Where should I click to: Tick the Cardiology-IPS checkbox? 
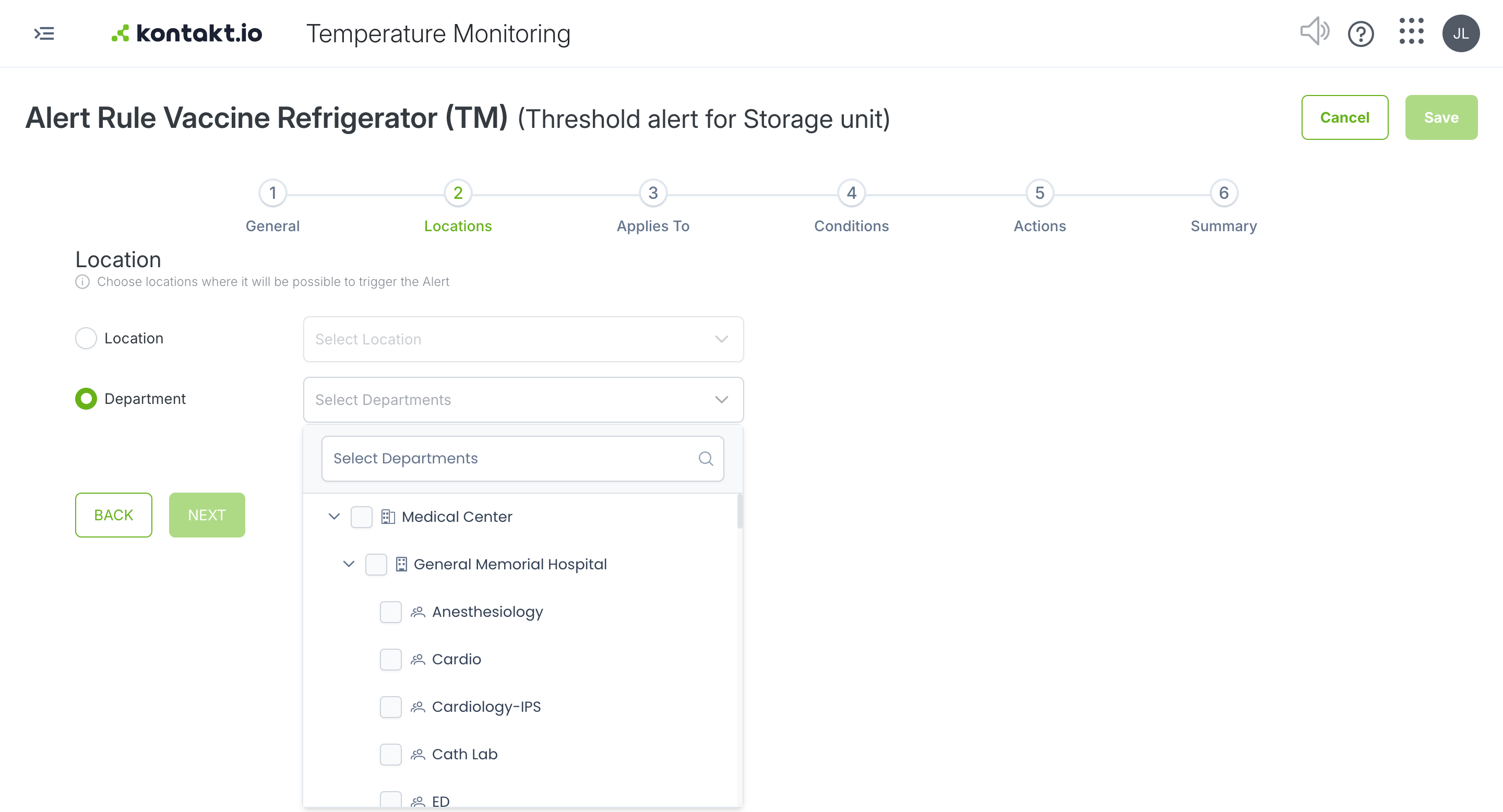390,707
